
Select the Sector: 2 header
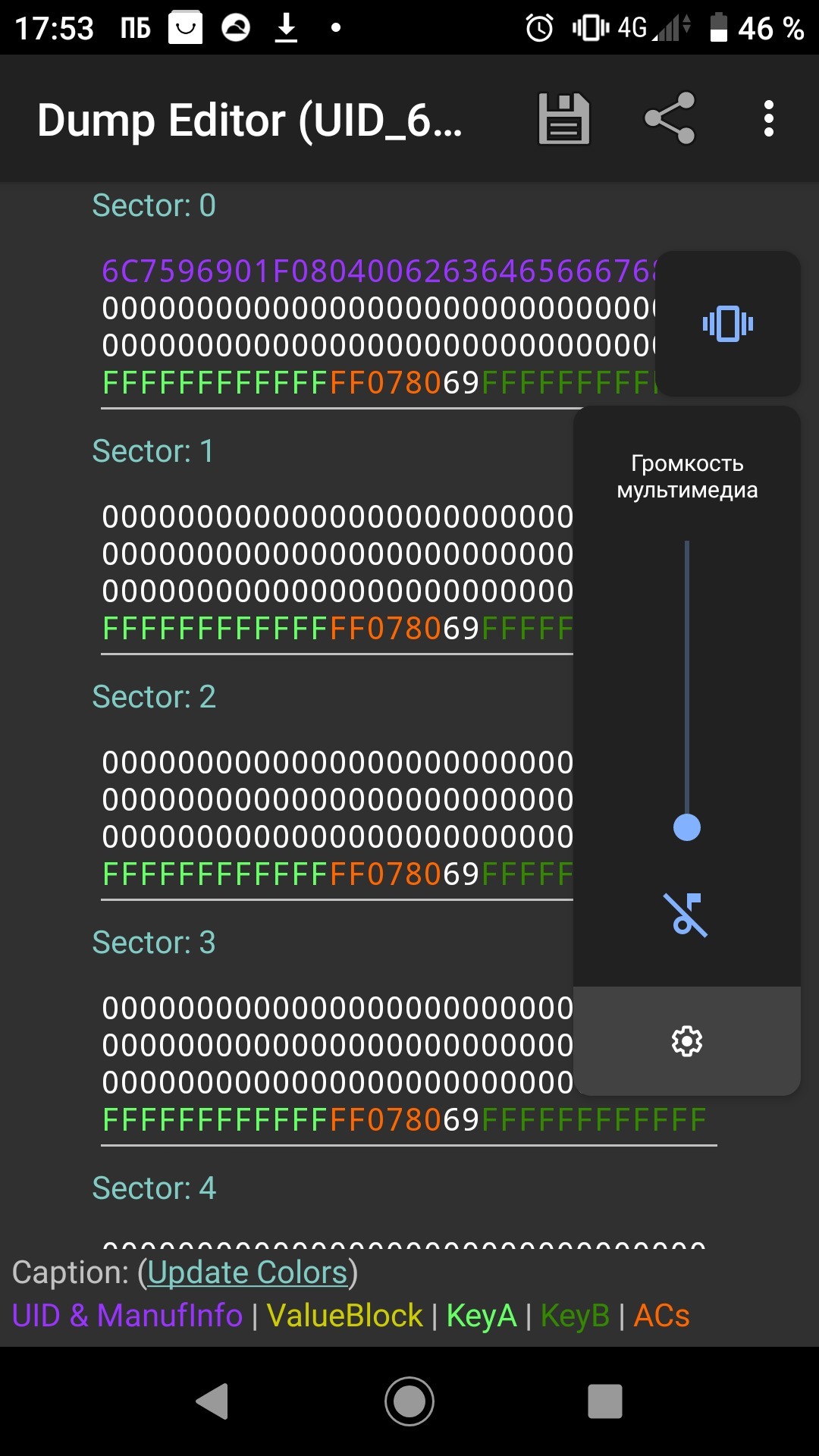pyautogui.click(x=154, y=697)
